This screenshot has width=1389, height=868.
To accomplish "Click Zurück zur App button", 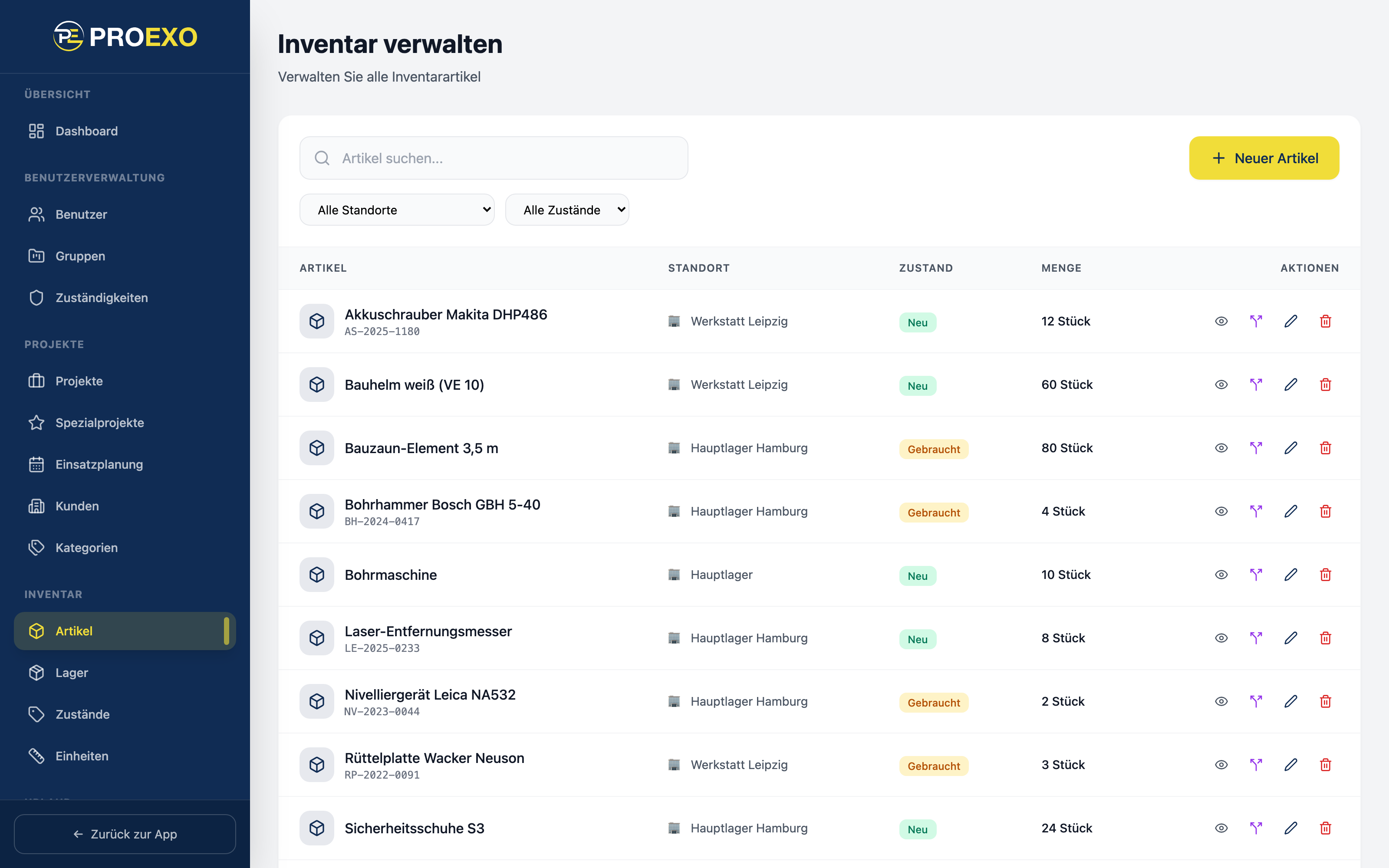I will coord(125,834).
